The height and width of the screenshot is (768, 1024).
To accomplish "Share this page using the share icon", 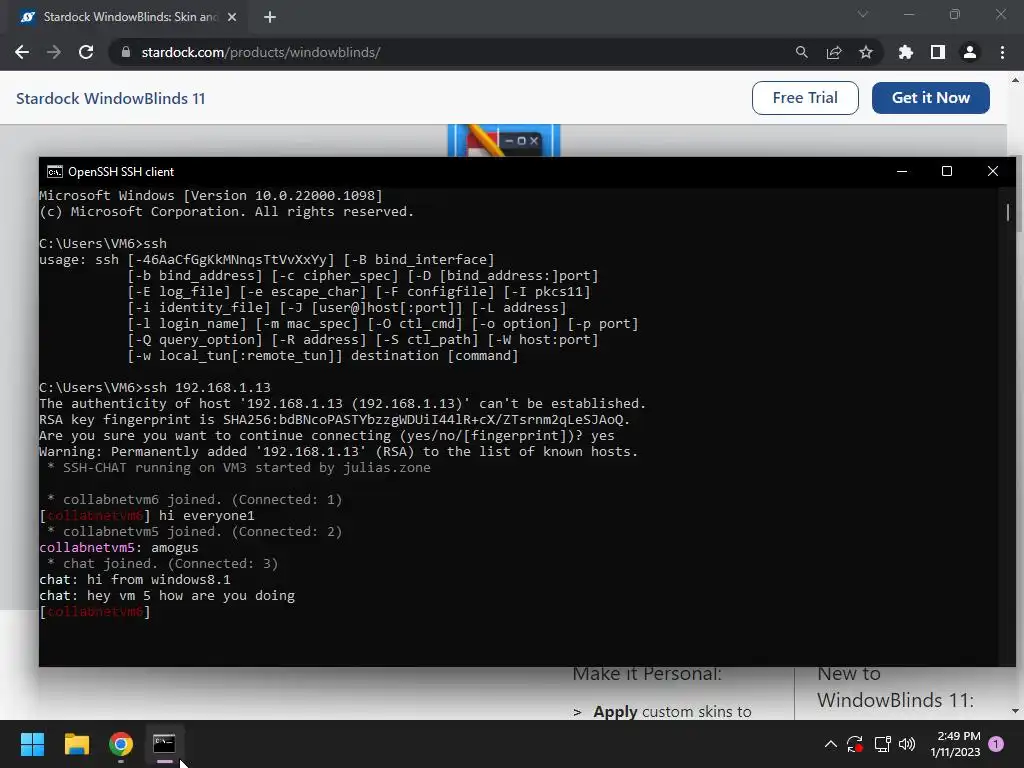I will click(834, 52).
